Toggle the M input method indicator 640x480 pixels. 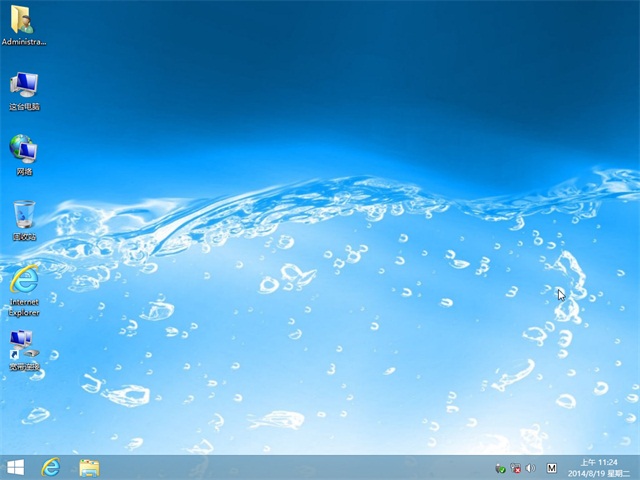pyautogui.click(x=551, y=468)
